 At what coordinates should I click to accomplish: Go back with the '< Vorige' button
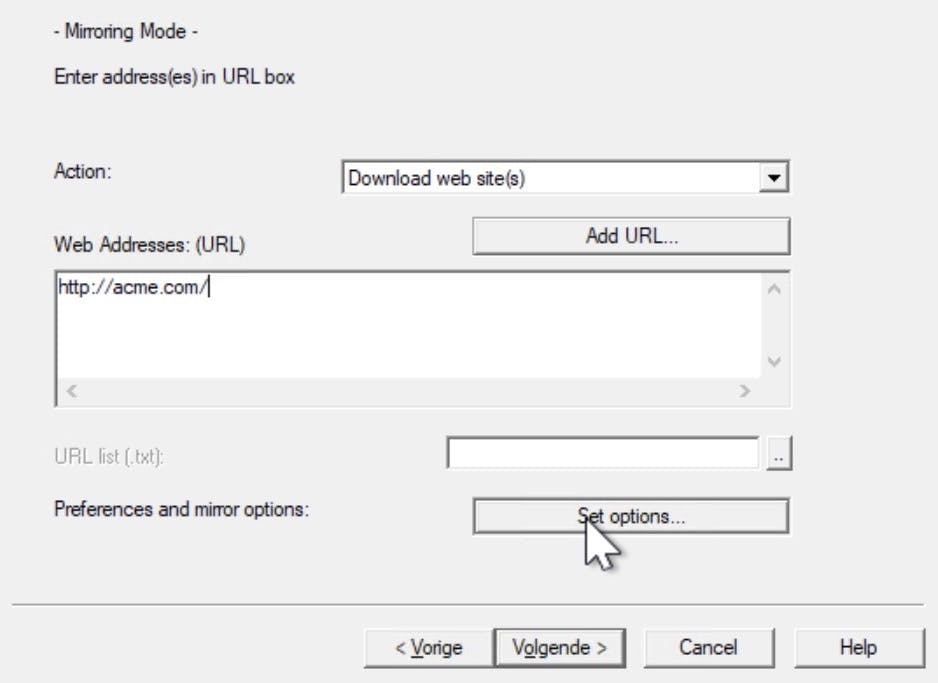428,647
